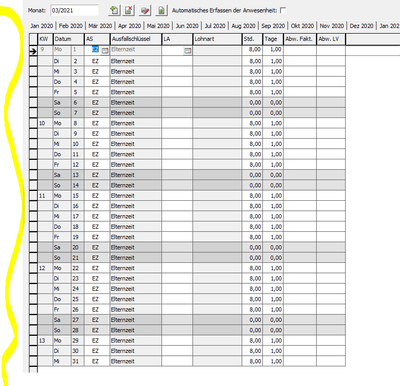The image size is (400, 386).
Task: Enable Automatisches Erfassen der Anwesenheit checkbox
Action: (x=283, y=10)
